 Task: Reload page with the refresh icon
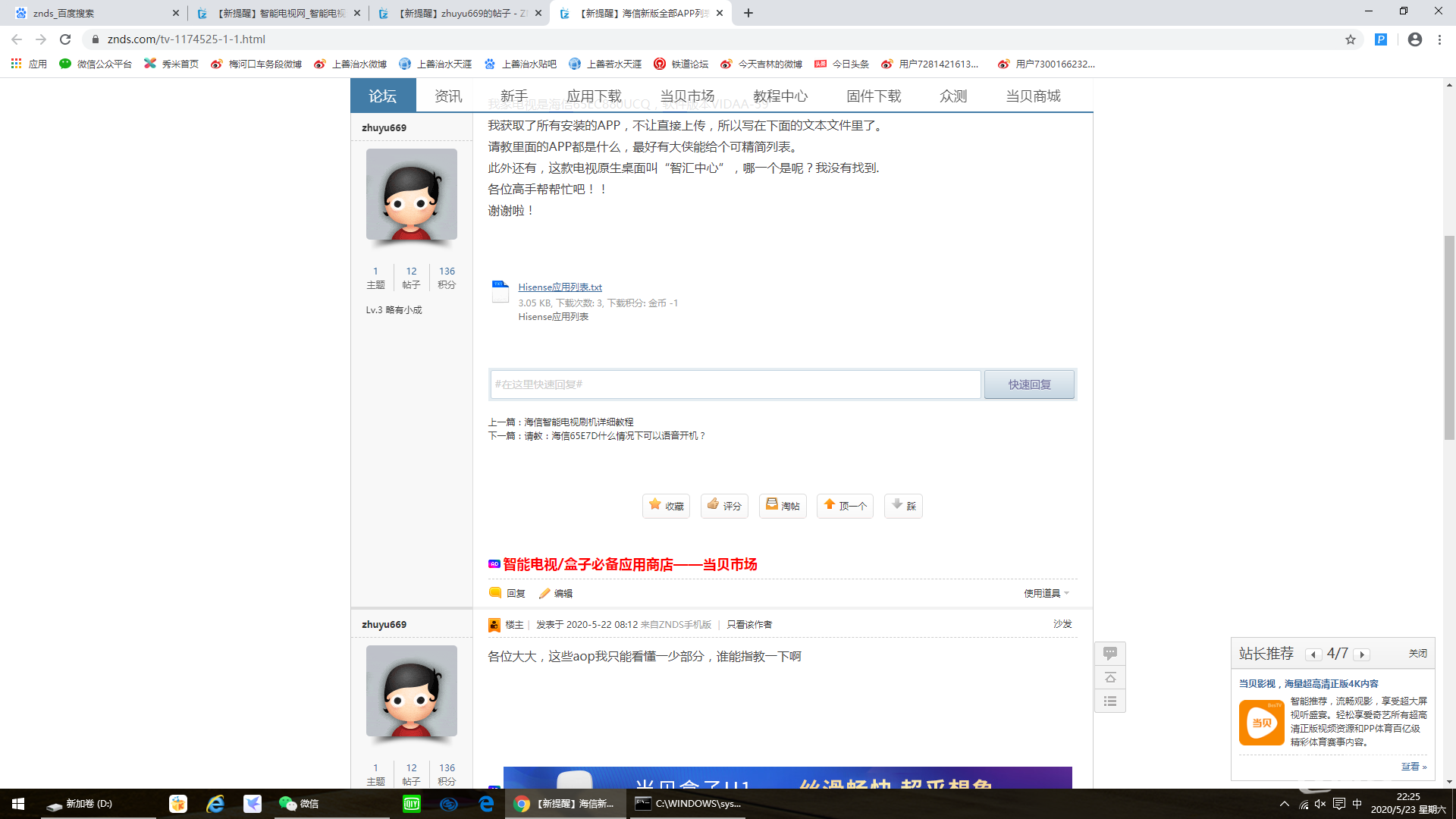pyautogui.click(x=65, y=39)
